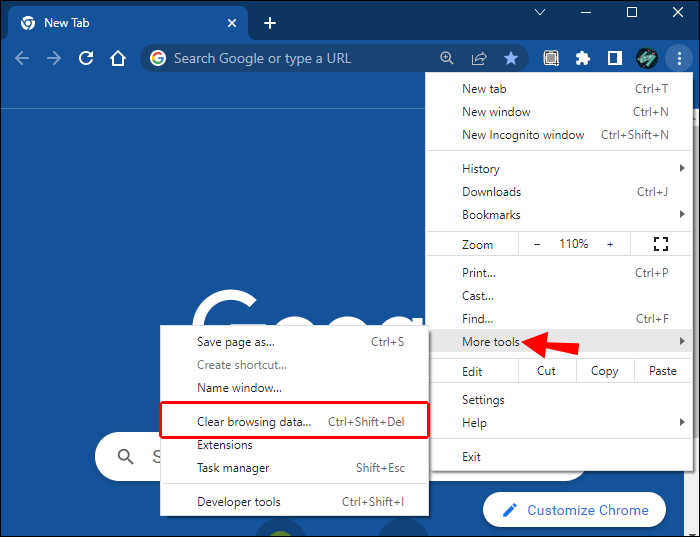Image resolution: width=700 pixels, height=537 pixels.
Task: Click the fullscreen icon in Zoom row
Action: (661, 244)
